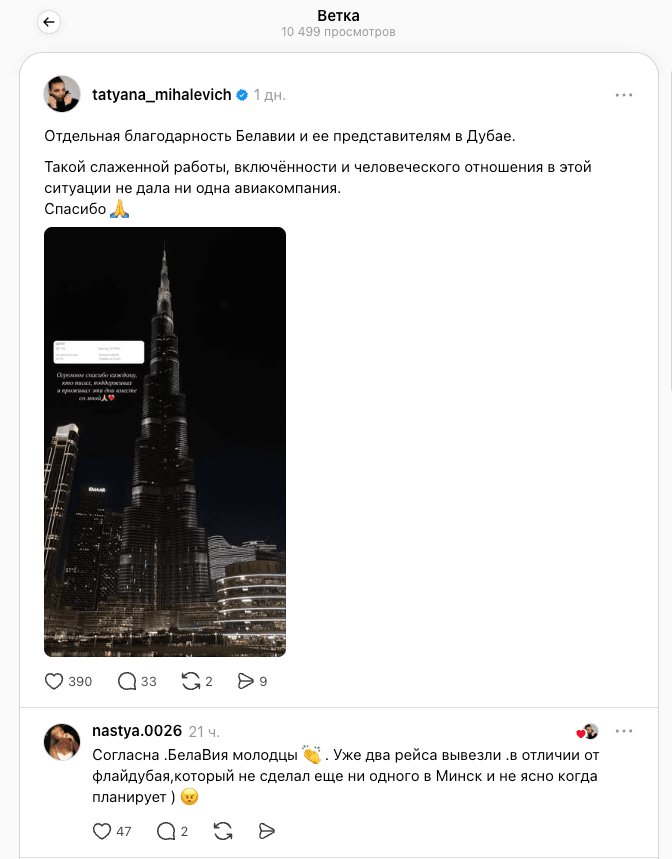Screen dimensions: 672x859
Task: Open the Burj Khalifa photo attachment
Action: point(165,442)
